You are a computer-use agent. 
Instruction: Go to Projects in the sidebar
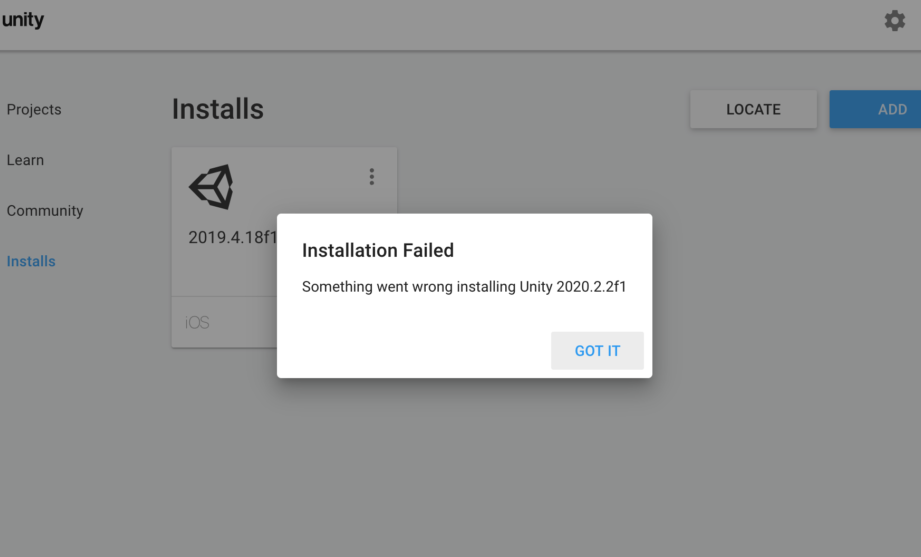pyautogui.click(x=34, y=109)
